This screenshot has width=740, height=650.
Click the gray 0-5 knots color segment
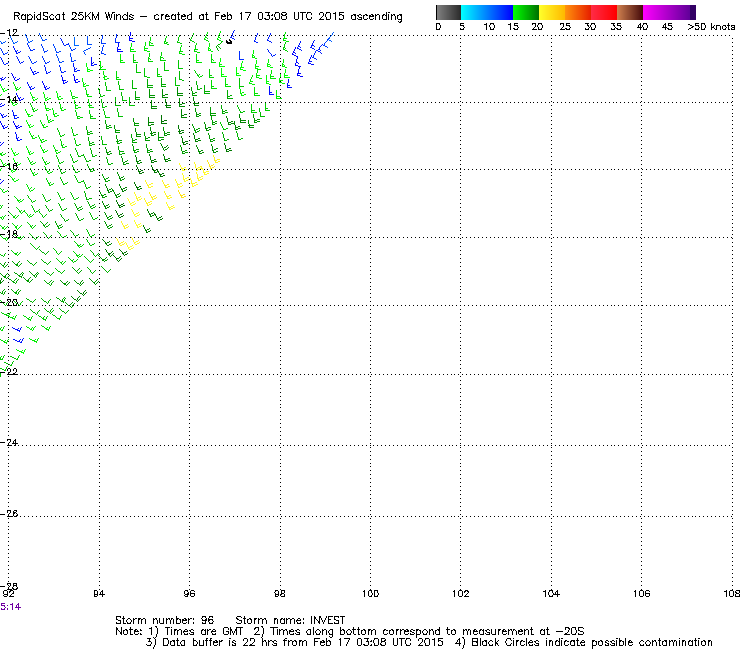(x=448, y=12)
